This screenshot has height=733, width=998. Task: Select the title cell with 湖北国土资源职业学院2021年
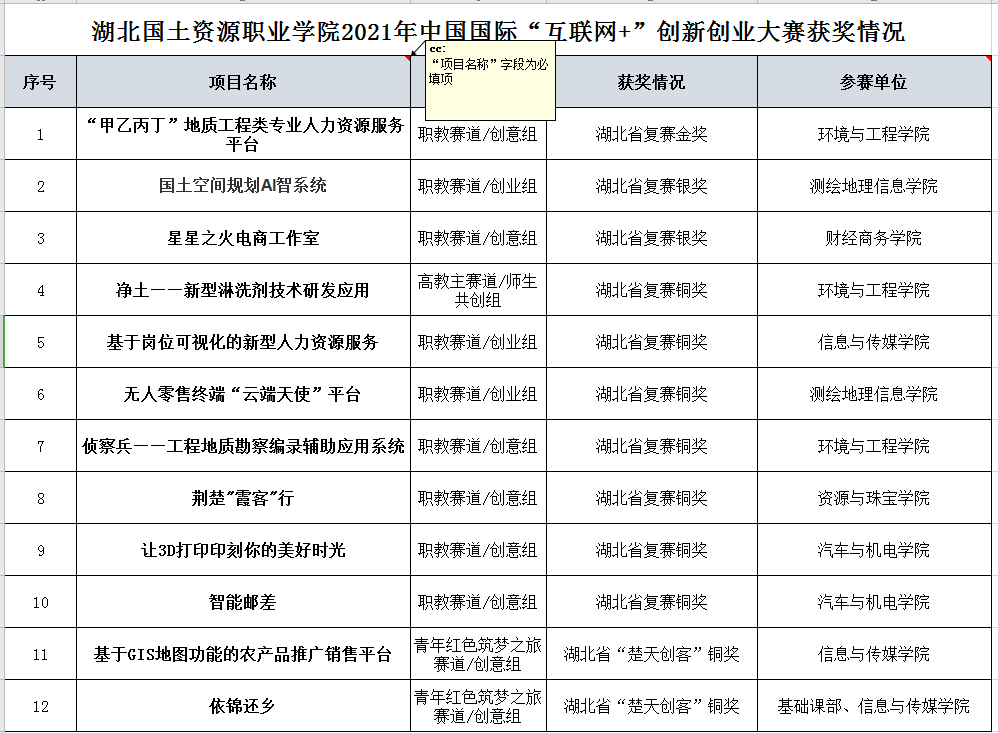click(498, 31)
